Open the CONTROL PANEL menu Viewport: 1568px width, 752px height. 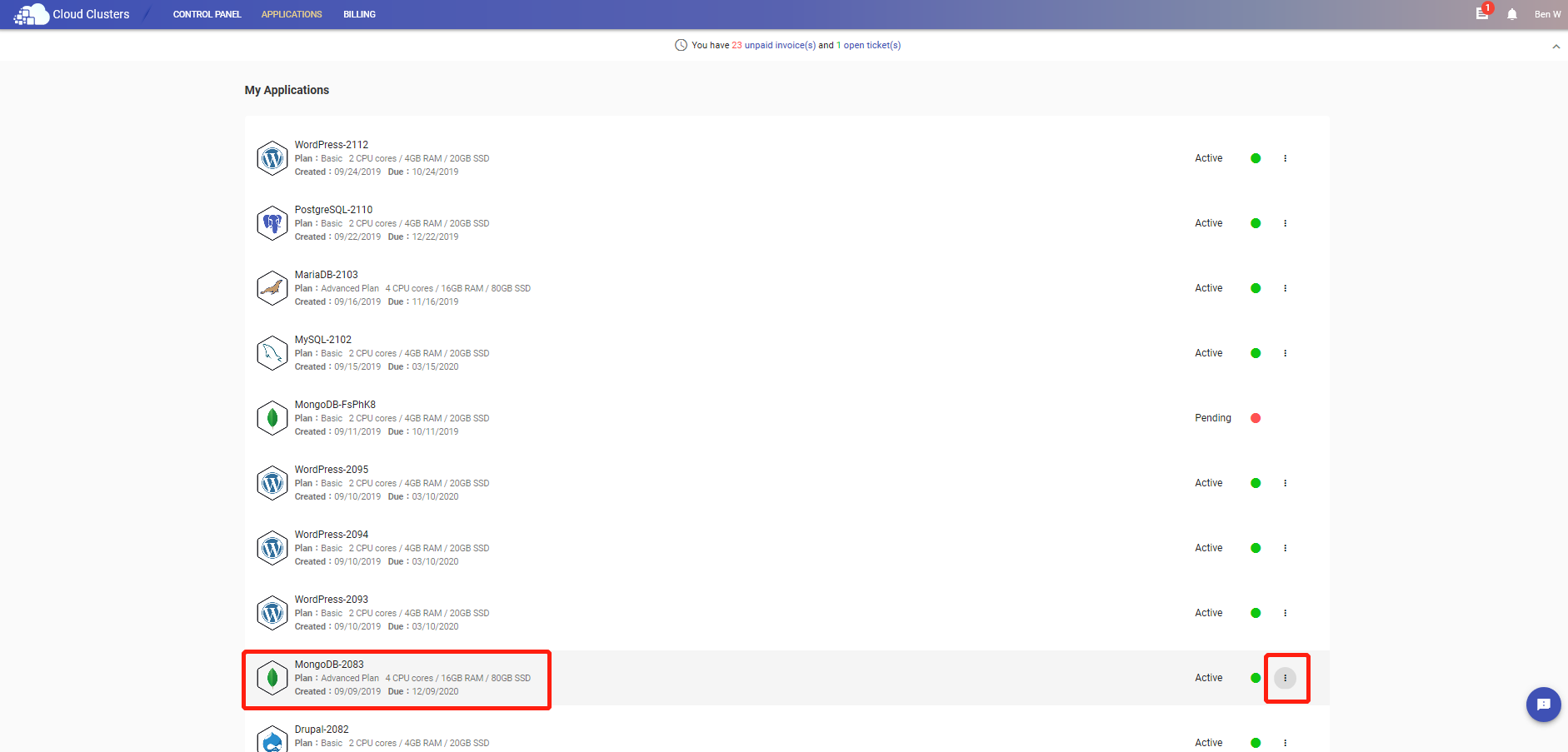pos(207,14)
